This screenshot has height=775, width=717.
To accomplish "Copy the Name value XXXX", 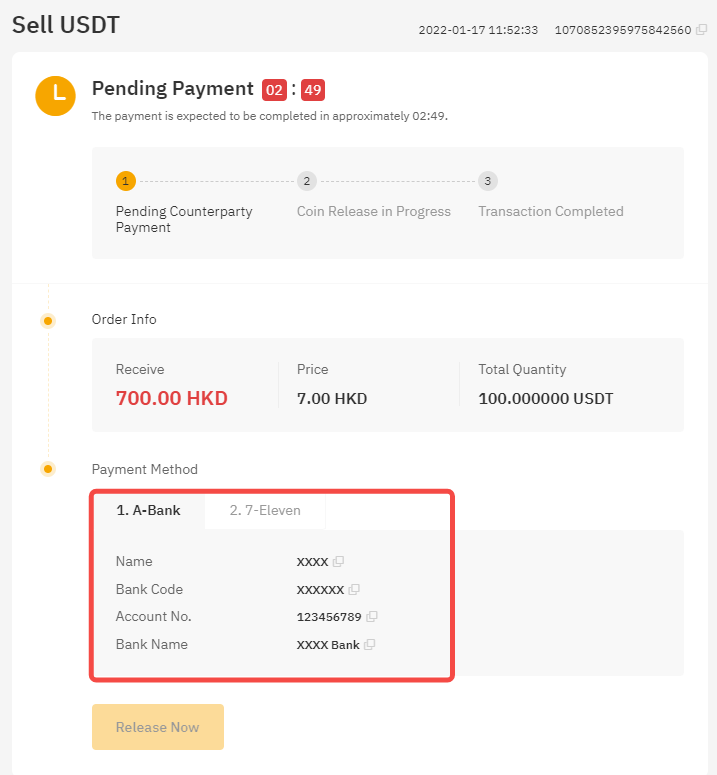I will point(338,561).
